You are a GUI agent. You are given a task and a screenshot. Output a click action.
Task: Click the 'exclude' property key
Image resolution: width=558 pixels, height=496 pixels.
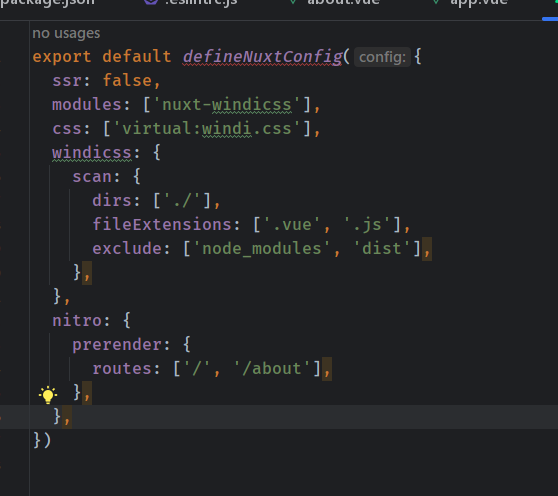coord(127,248)
